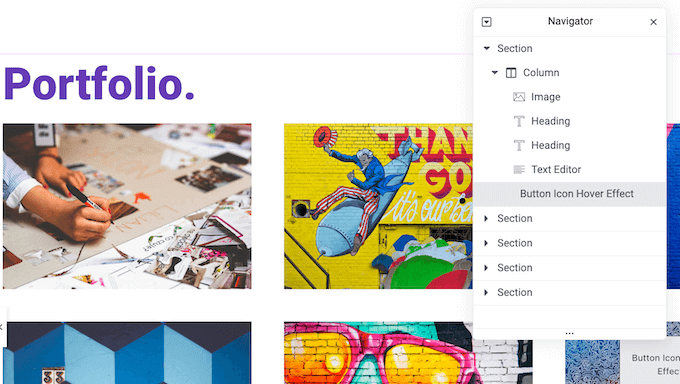The height and width of the screenshot is (384, 680).
Task: Expand the last Section in Navigator
Action: point(486,292)
